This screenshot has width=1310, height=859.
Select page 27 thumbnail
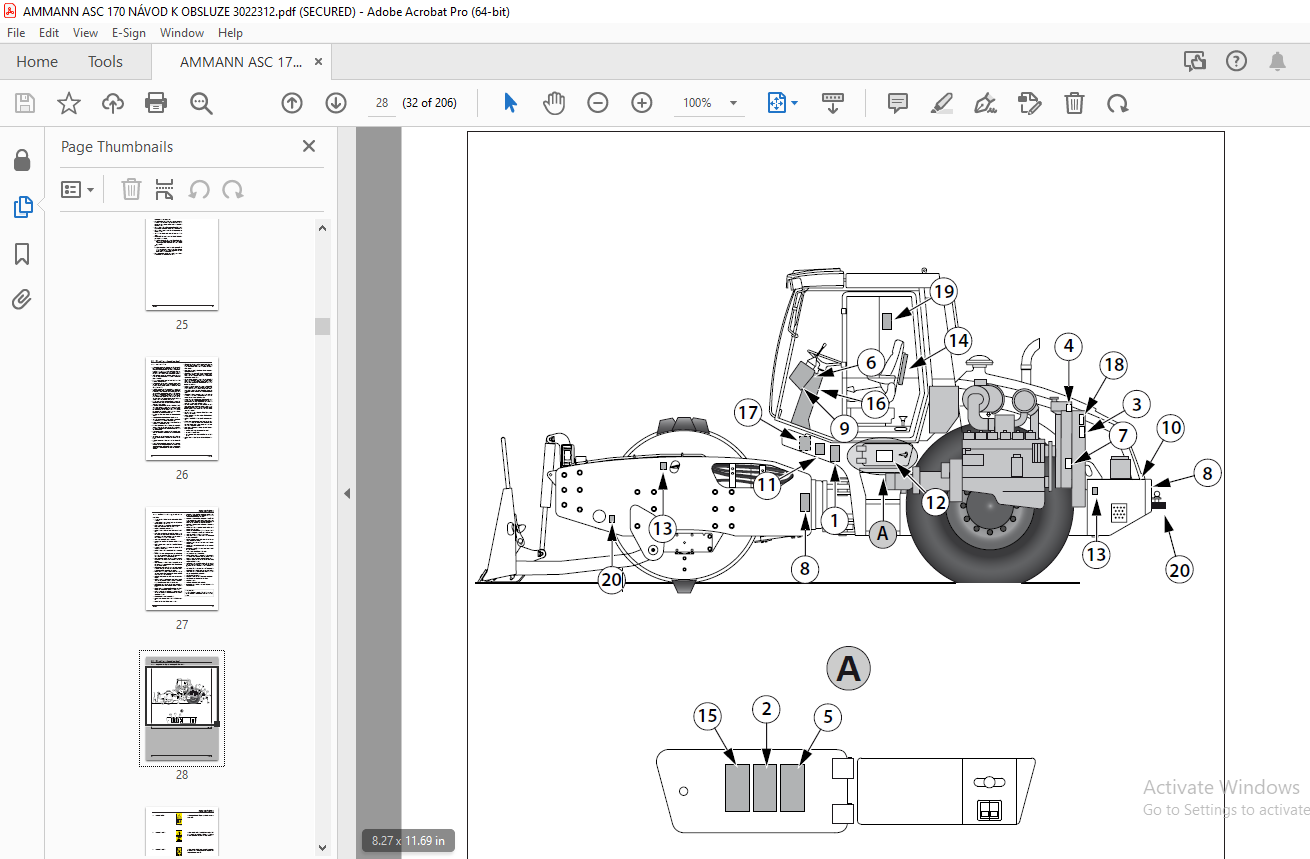click(x=182, y=559)
